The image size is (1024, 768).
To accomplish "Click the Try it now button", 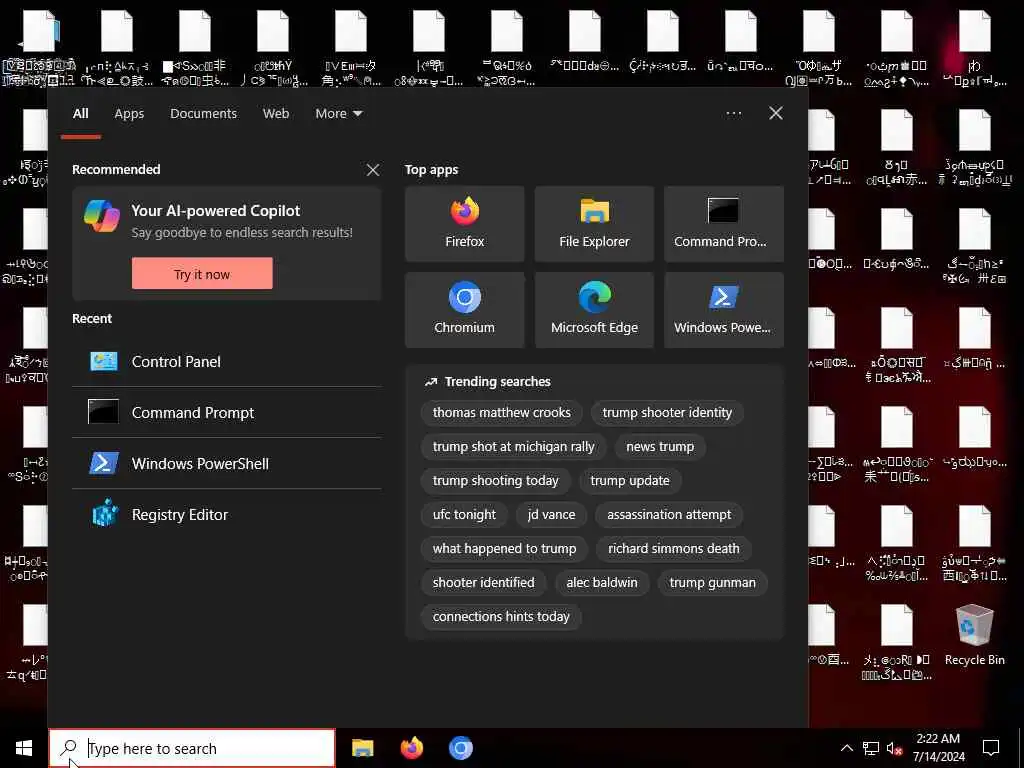I will (202, 274).
